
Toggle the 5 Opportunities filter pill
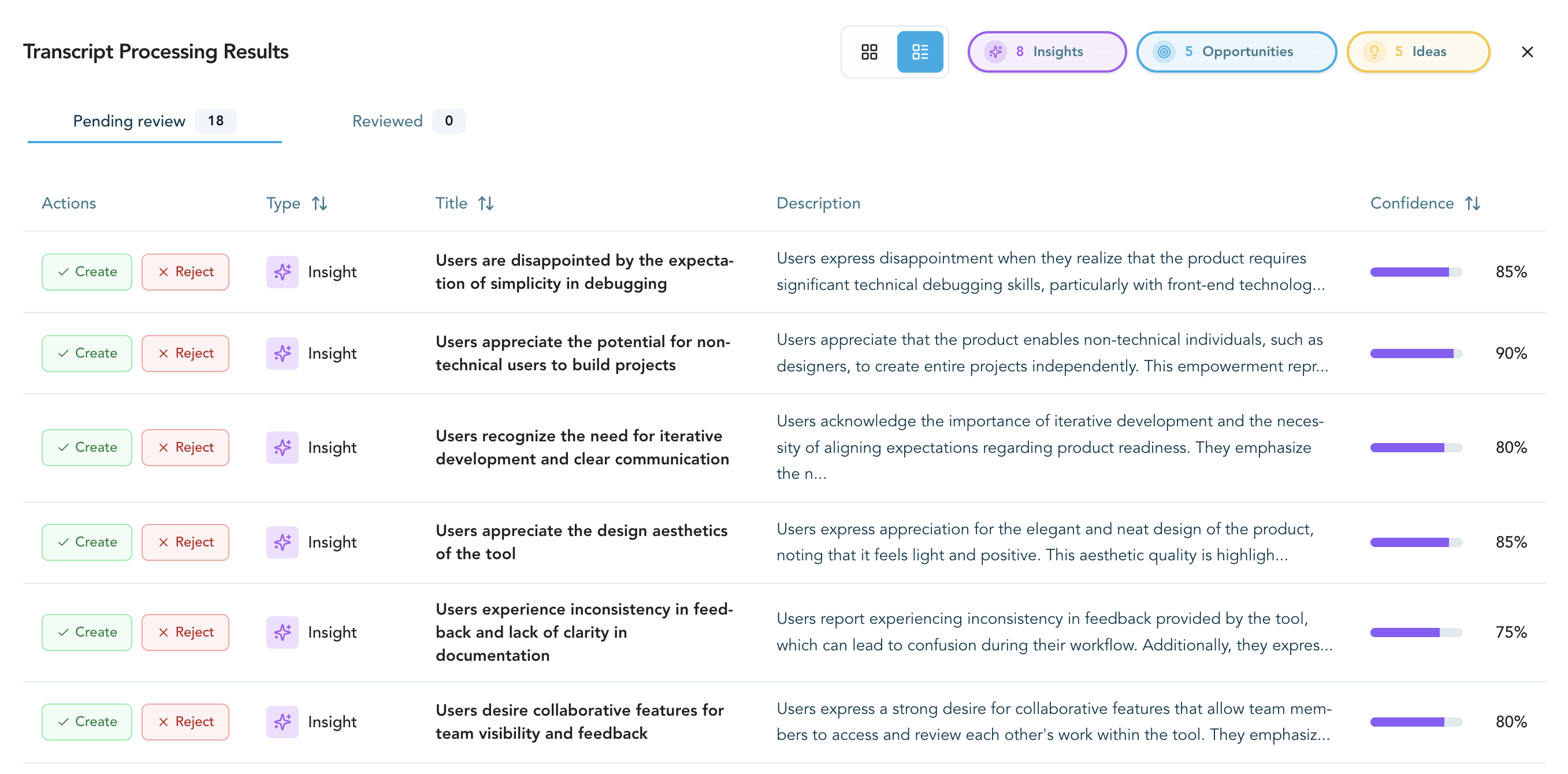pos(1236,52)
